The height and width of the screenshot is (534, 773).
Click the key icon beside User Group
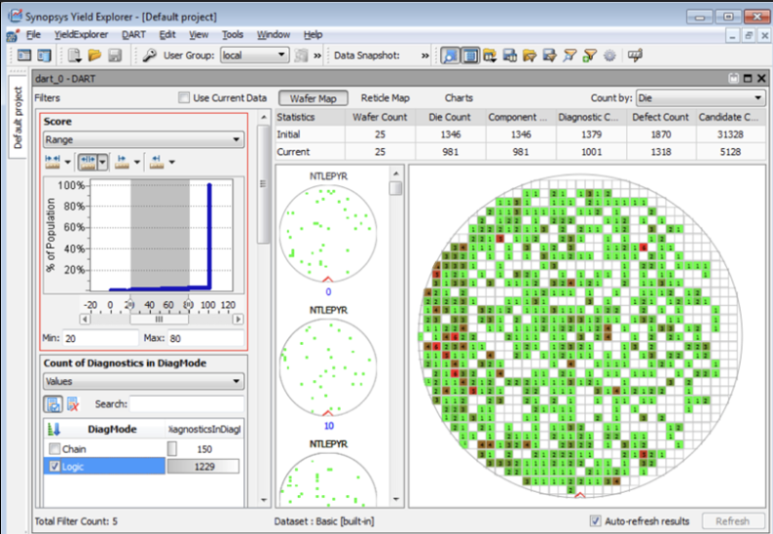coord(149,55)
